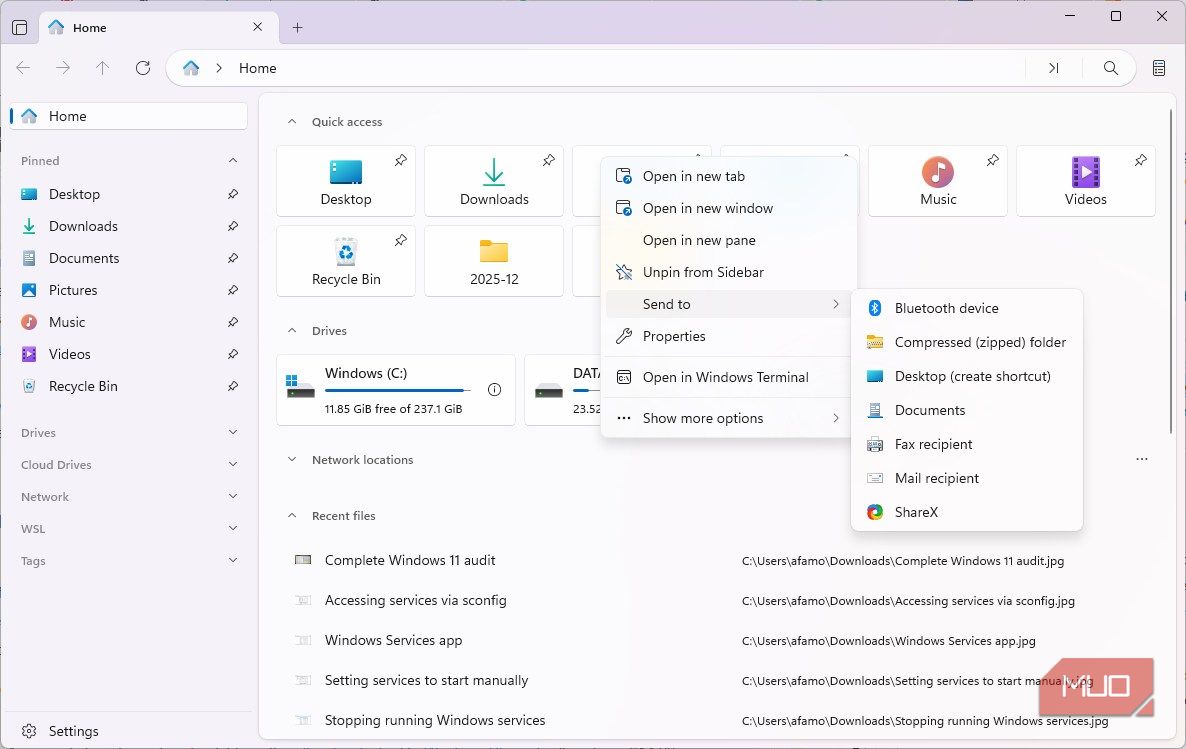Send to Mail recipient
This screenshot has height=749, width=1186.
(967, 478)
